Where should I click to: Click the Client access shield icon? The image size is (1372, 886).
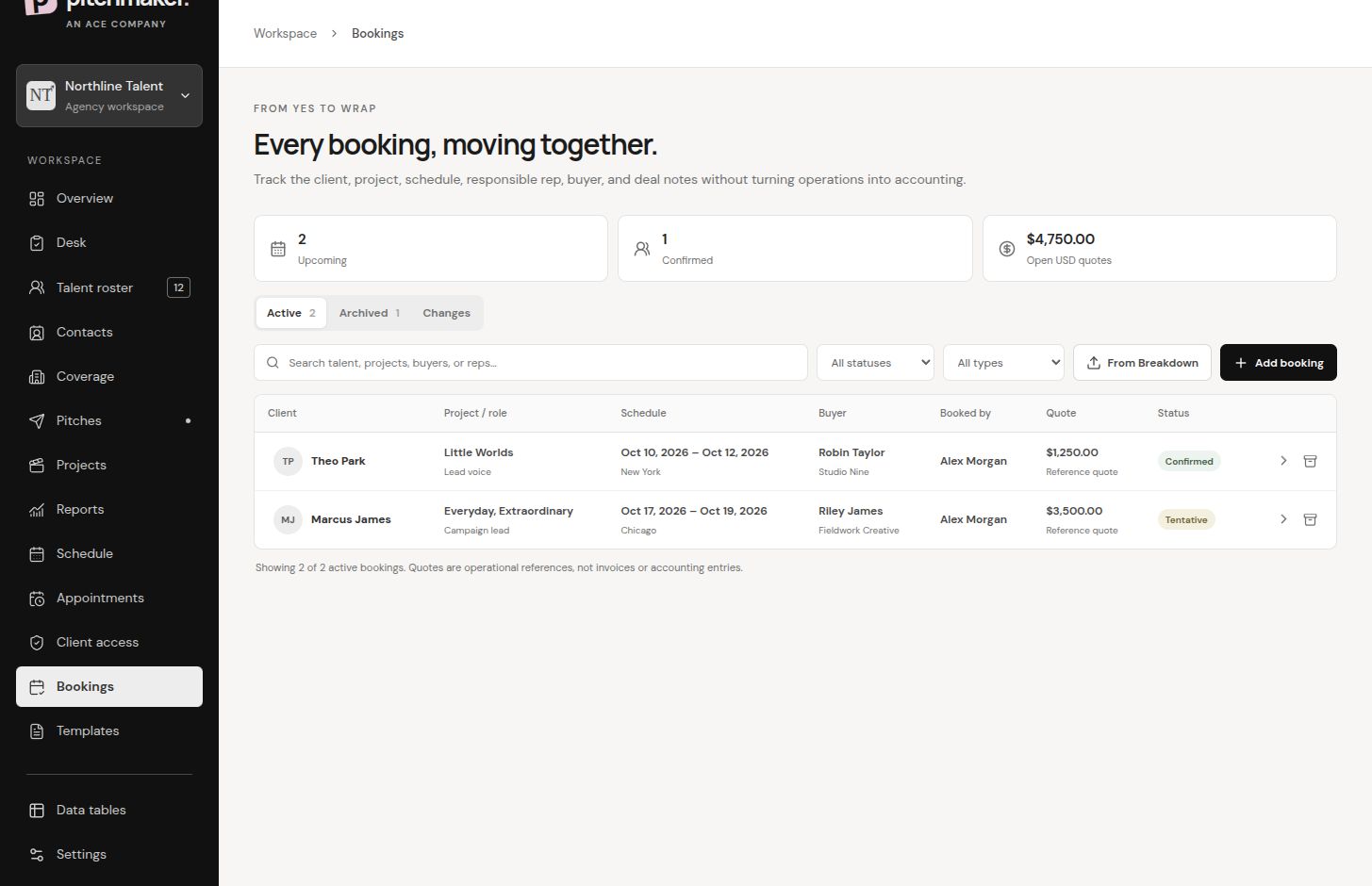point(37,643)
